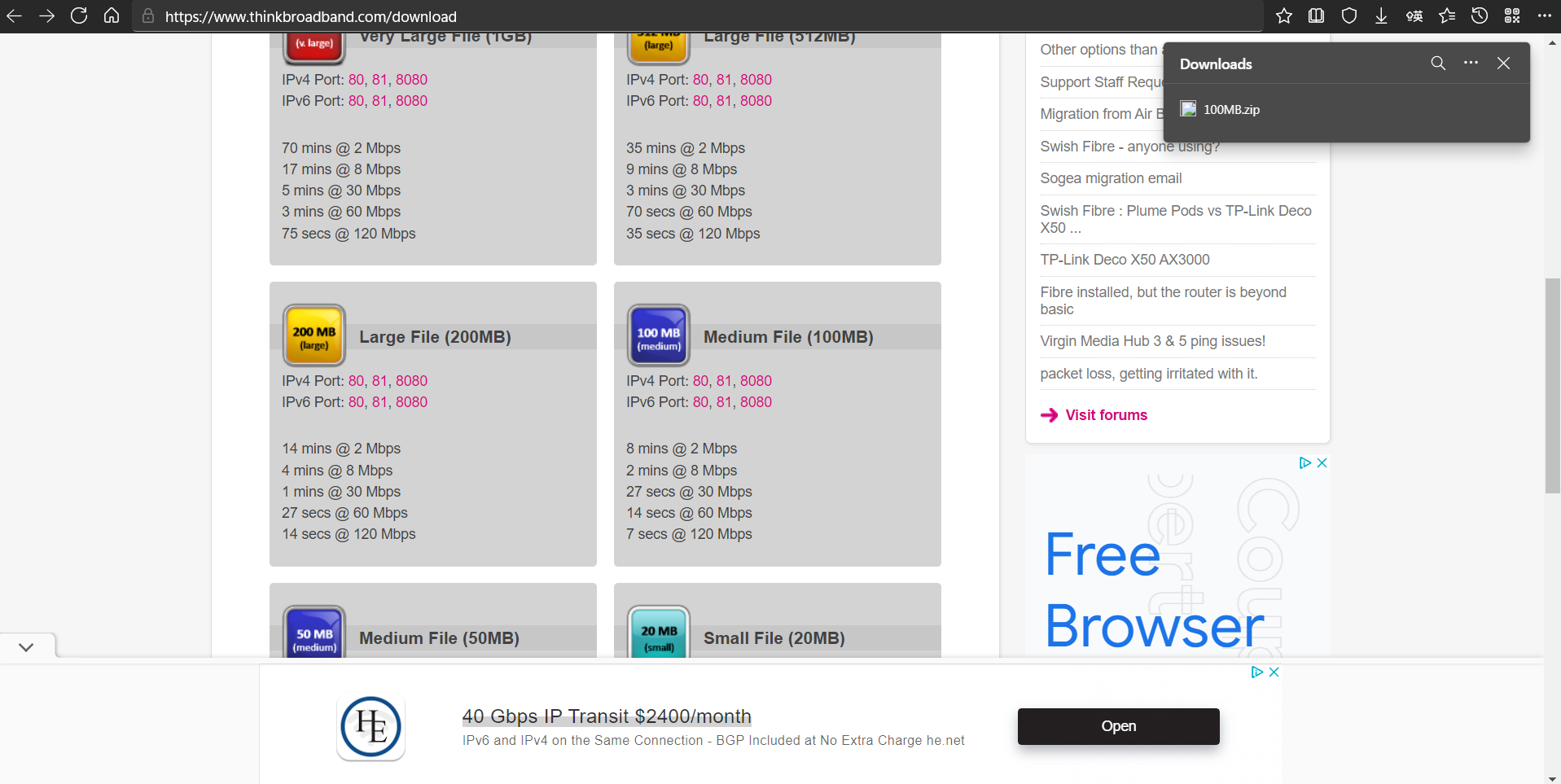Add this page to favorites via the star

pos(1284,15)
